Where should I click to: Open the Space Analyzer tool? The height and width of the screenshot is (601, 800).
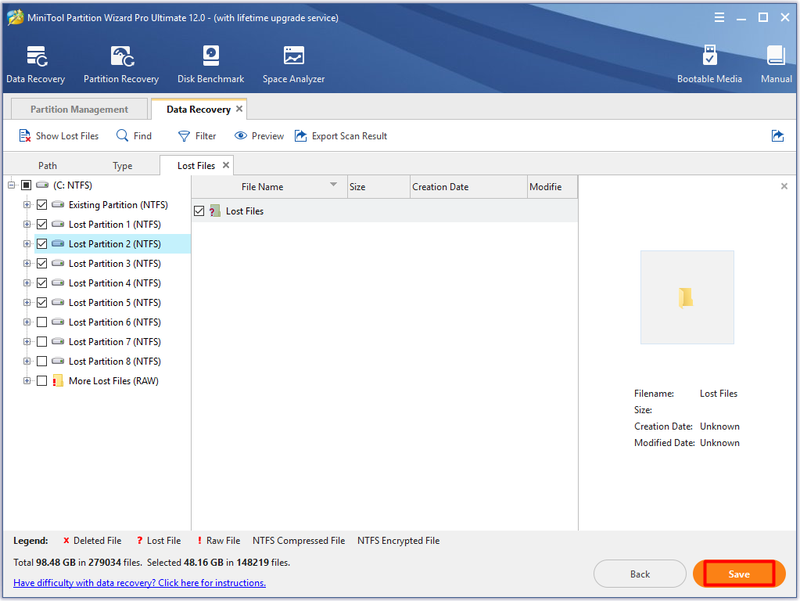293,56
